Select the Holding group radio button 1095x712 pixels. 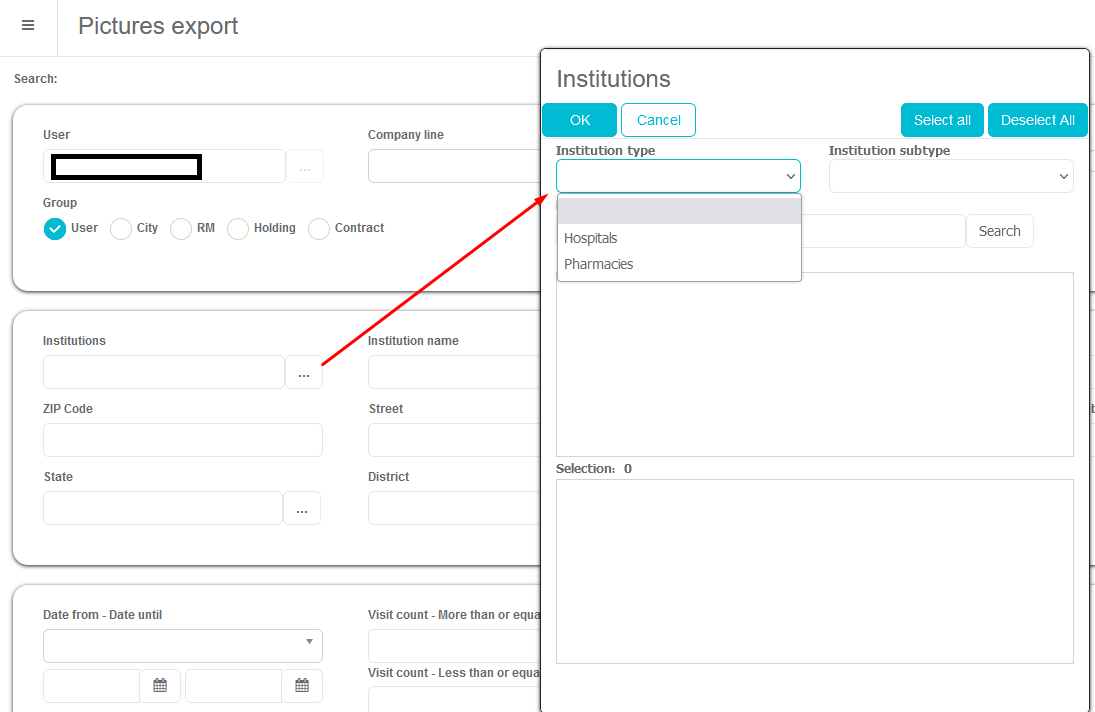pos(238,229)
